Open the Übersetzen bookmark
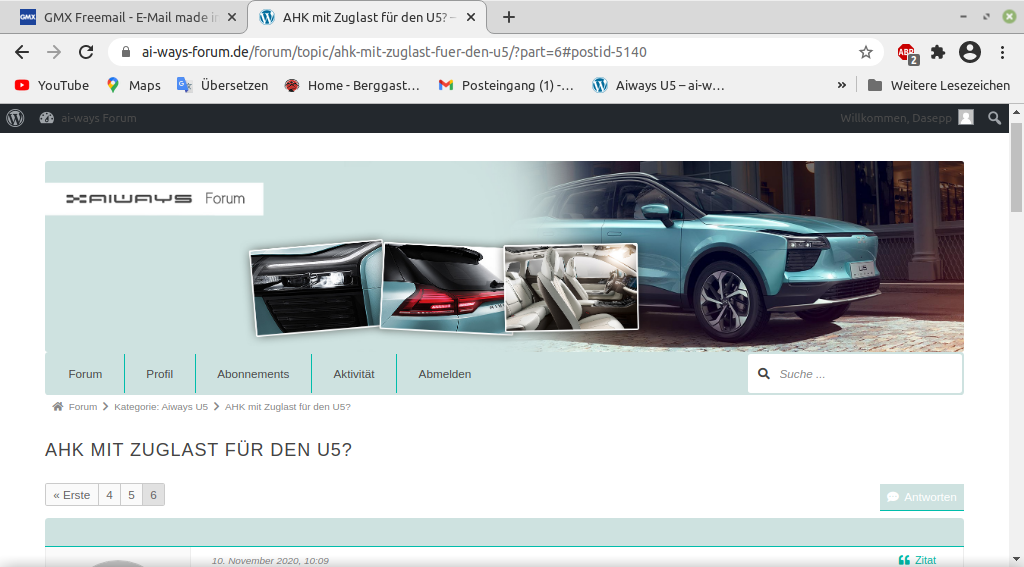The height and width of the screenshot is (567, 1024). coord(222,86)
